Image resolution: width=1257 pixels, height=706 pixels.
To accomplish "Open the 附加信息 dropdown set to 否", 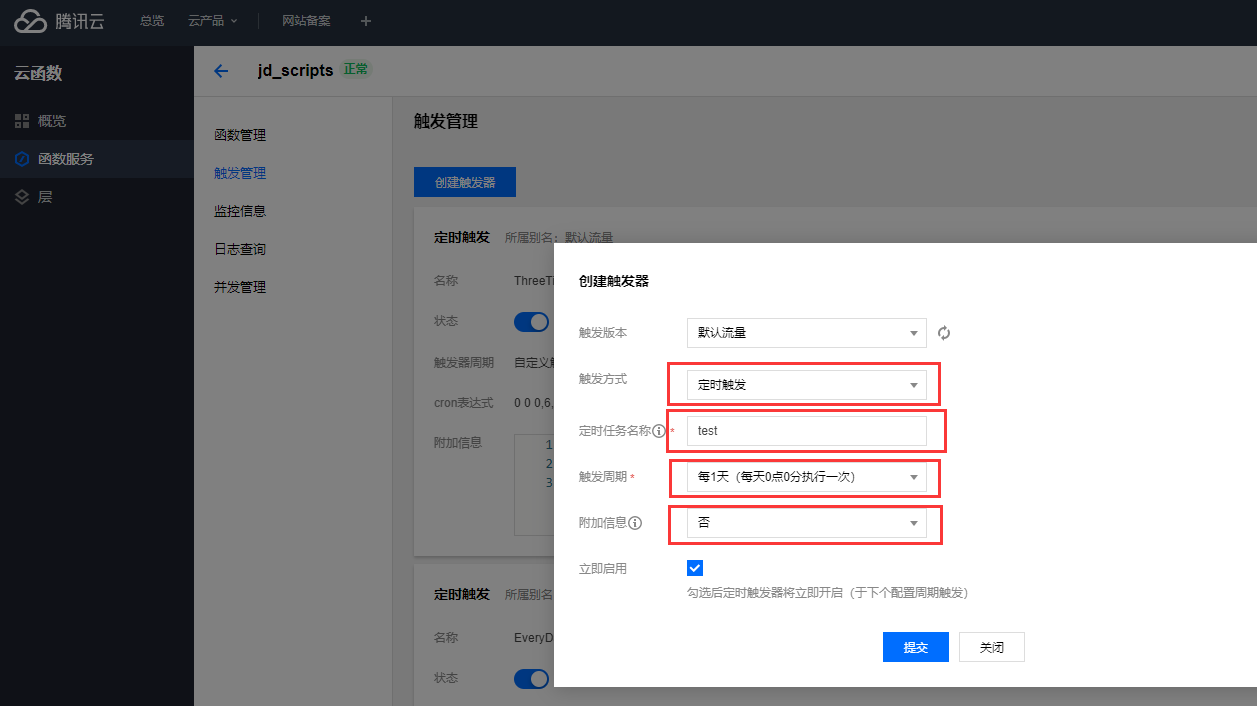I will pyautogui.click(x=806, y=523).
